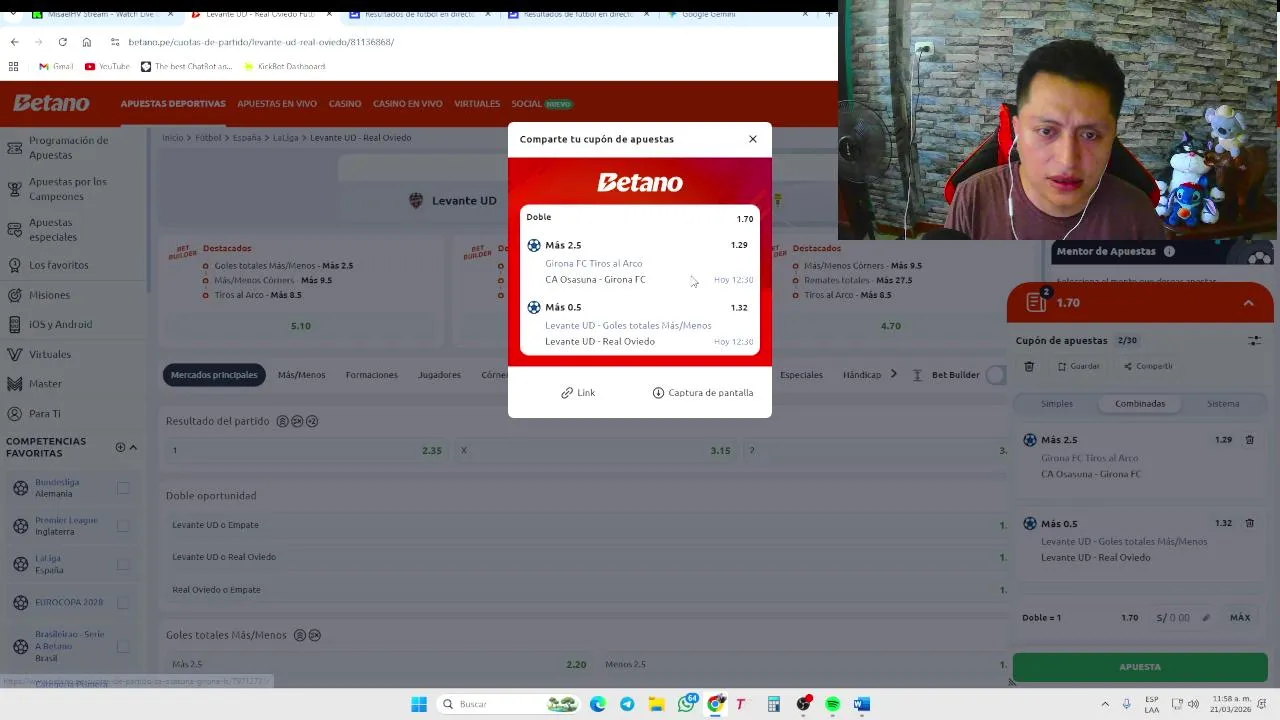Viewport: 1280px width, 720px height.
Task: Open Los favoritos medal icon
Action: 14,265
